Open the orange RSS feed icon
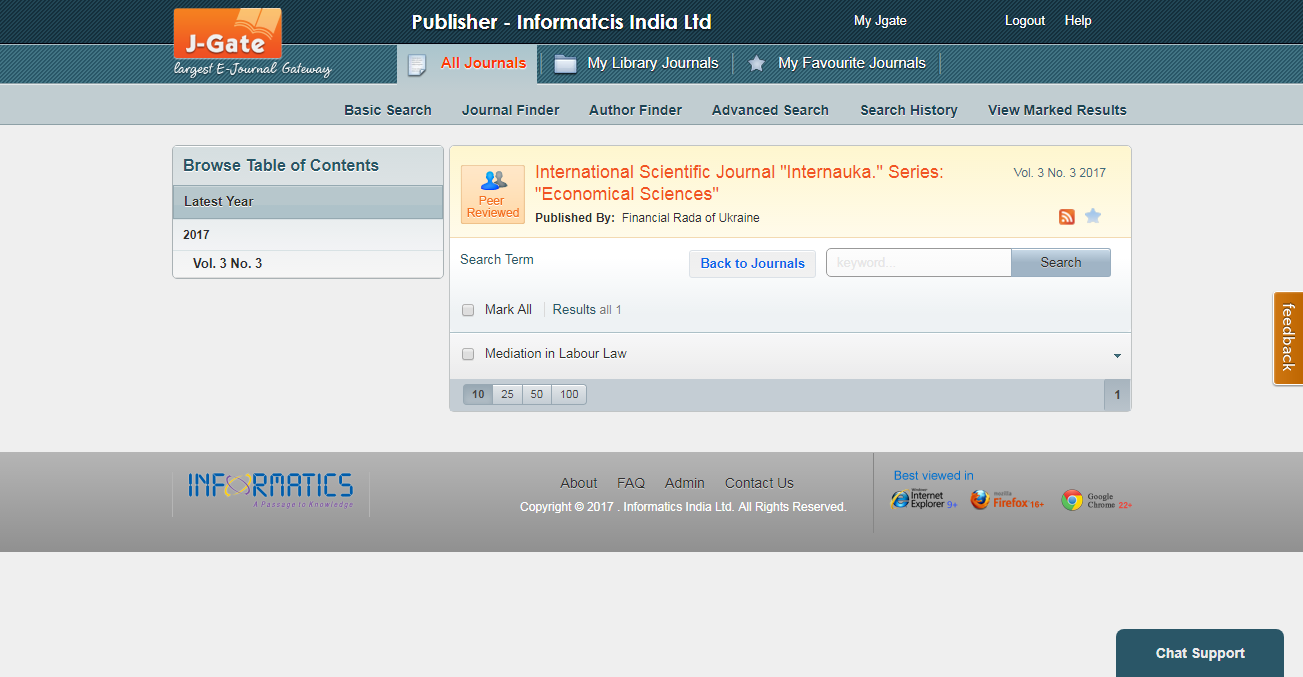The height and width of the screenshot is (677, 1303). 1067,217
